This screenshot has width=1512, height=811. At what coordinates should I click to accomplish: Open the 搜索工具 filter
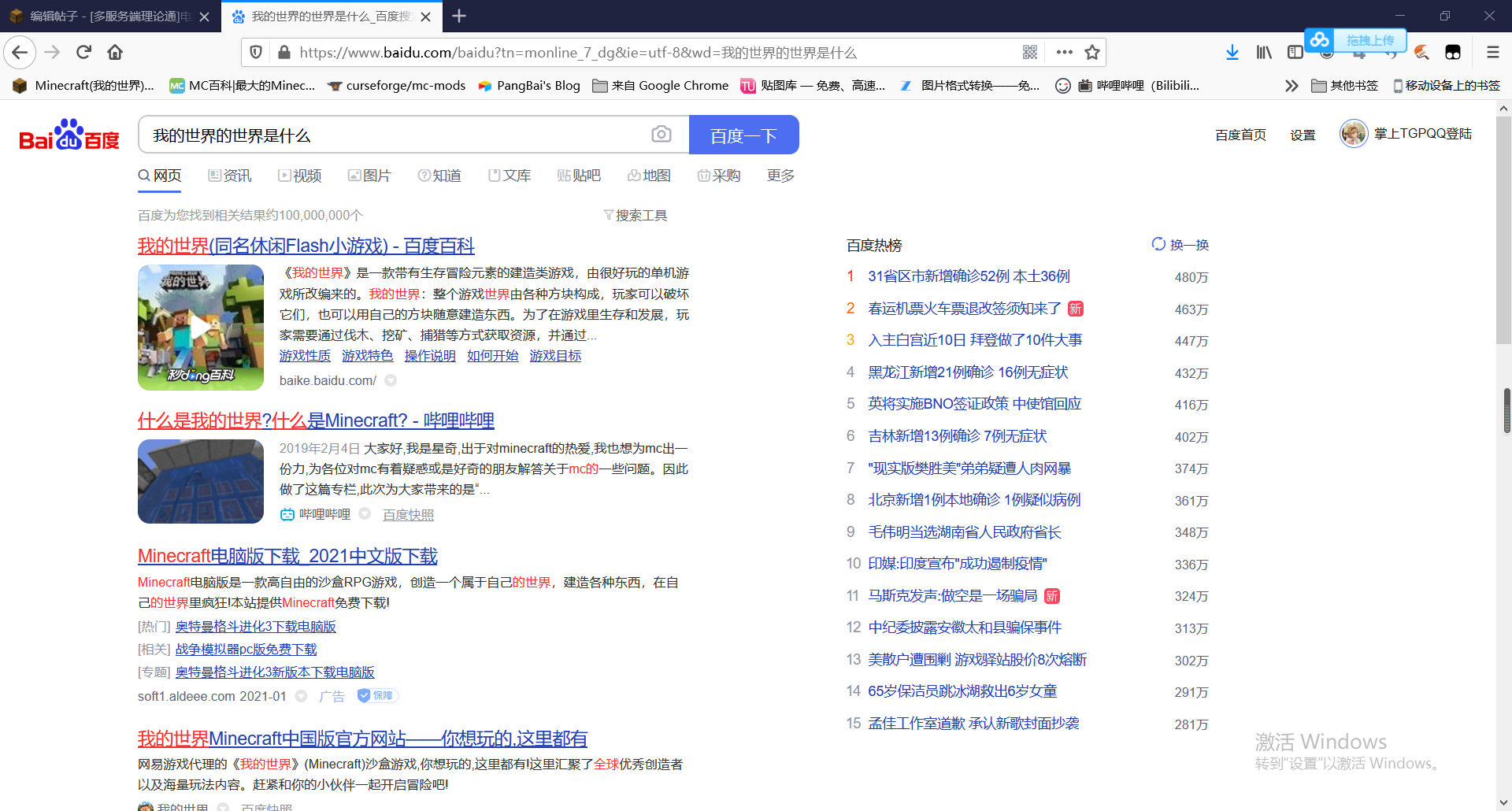(635, 216)
